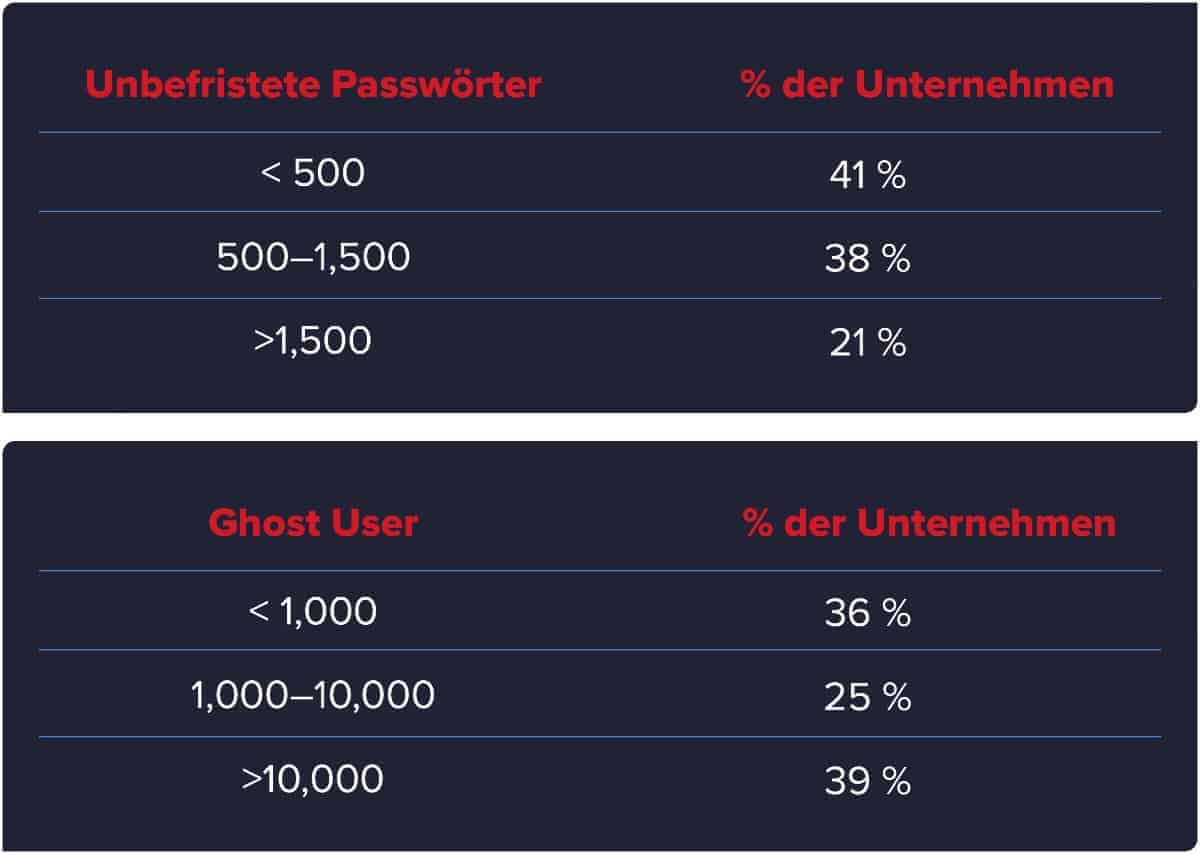Click the 'Unbefristete Passwörter' column header
Image resolution: width=1200 pixels, height=854 pixels.
point(313,85)
